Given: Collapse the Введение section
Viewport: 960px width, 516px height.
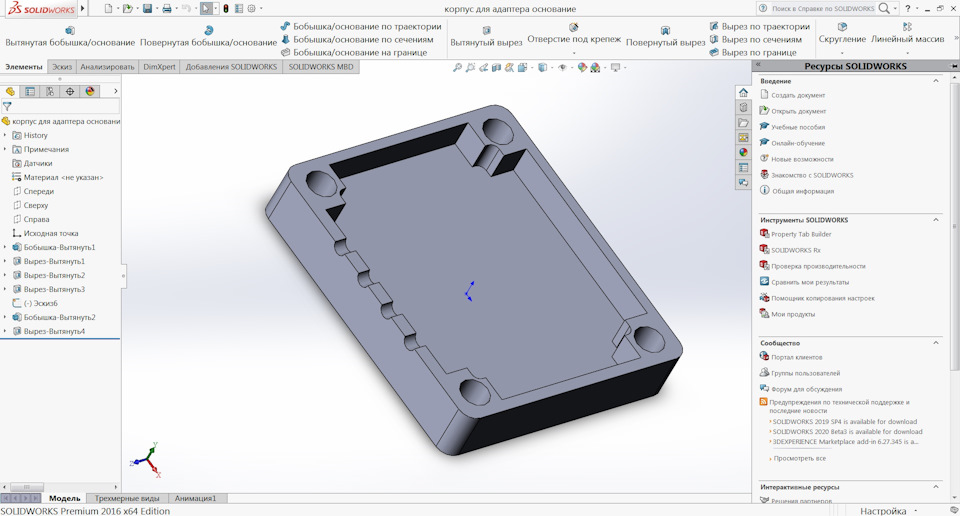Looking at the screenshot, I should 936,81.
